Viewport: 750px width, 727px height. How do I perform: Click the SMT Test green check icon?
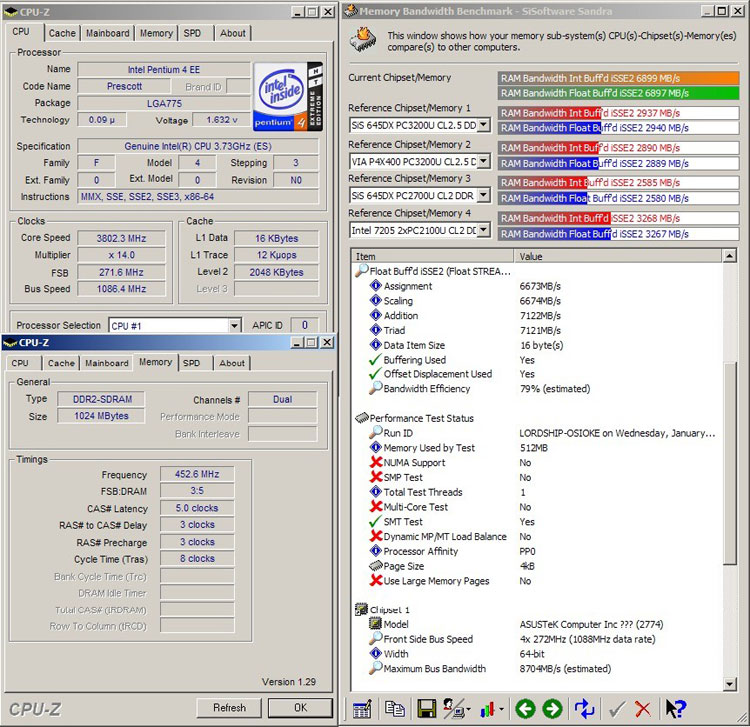tap(375, 521)
